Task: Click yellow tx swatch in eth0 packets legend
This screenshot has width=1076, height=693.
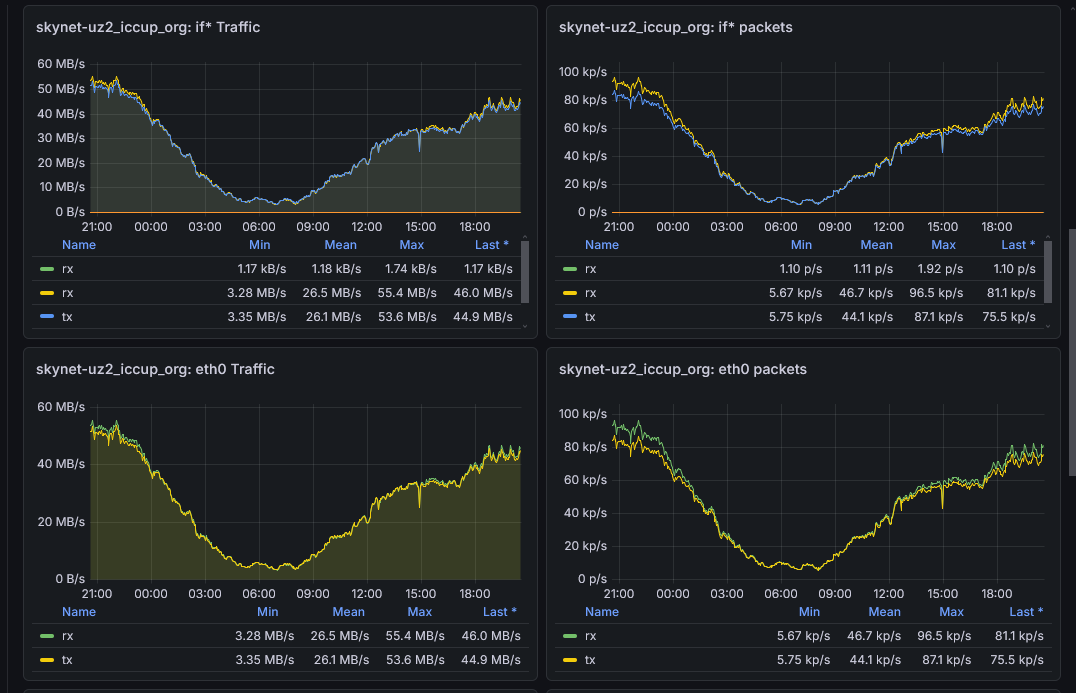Action: pos(570,660)
